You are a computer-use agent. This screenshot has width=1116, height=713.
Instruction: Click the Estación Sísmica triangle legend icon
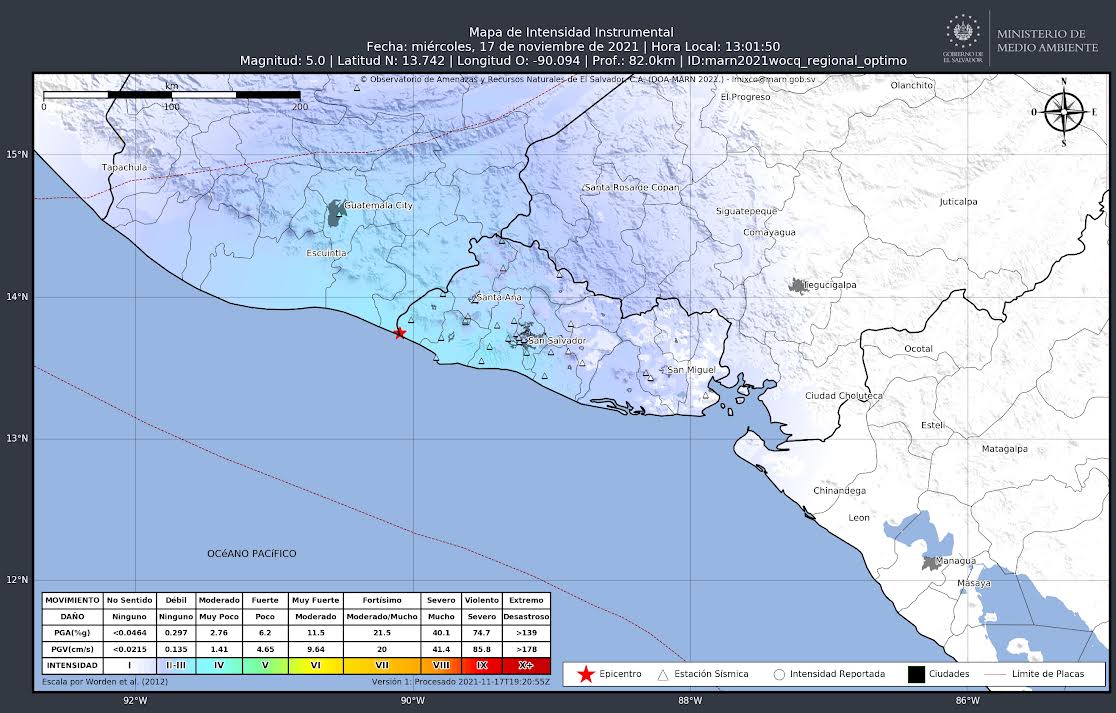pos(662,674)
